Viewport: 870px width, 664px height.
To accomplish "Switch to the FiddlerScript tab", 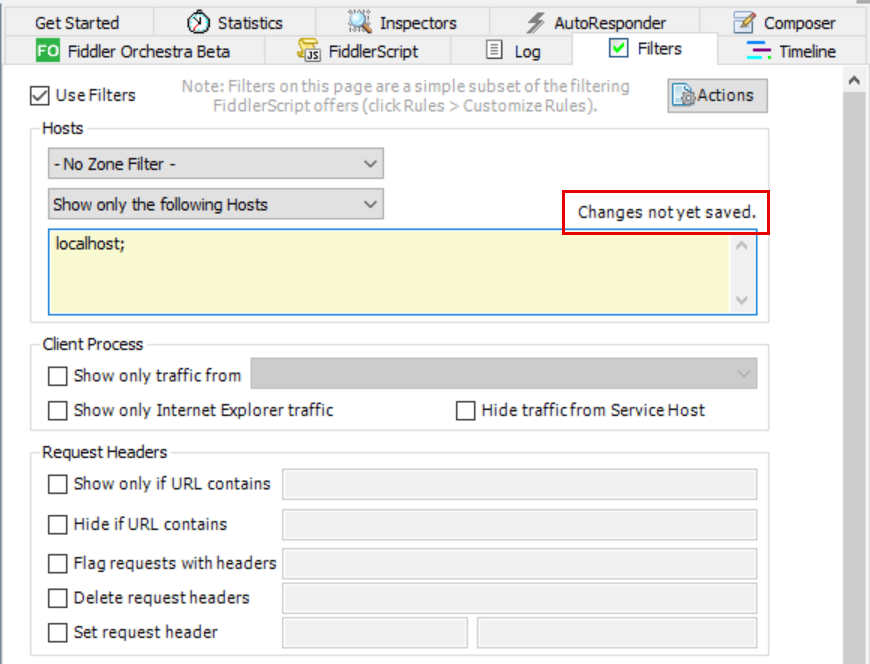I will click(x=358, y=51).
